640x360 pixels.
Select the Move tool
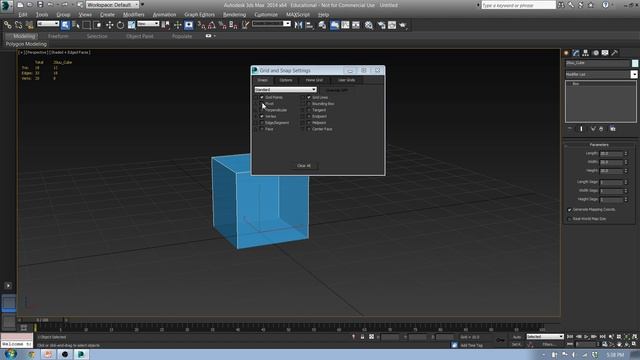(x=109, y=25)
